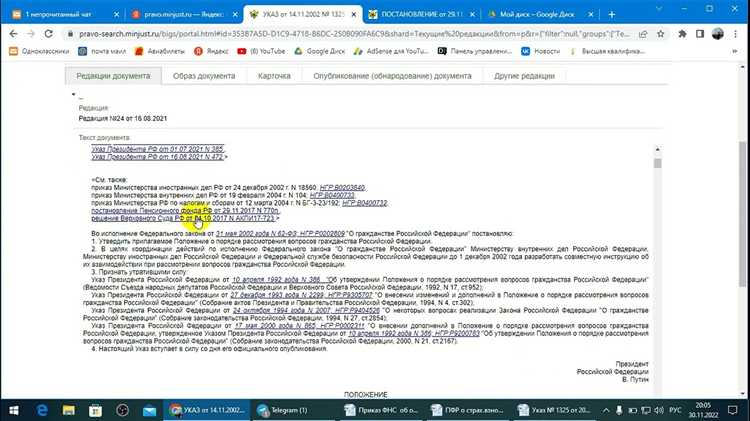Select the 'Карточка' page tab
This screenshot has width=750, height=421.
point(274,76)
